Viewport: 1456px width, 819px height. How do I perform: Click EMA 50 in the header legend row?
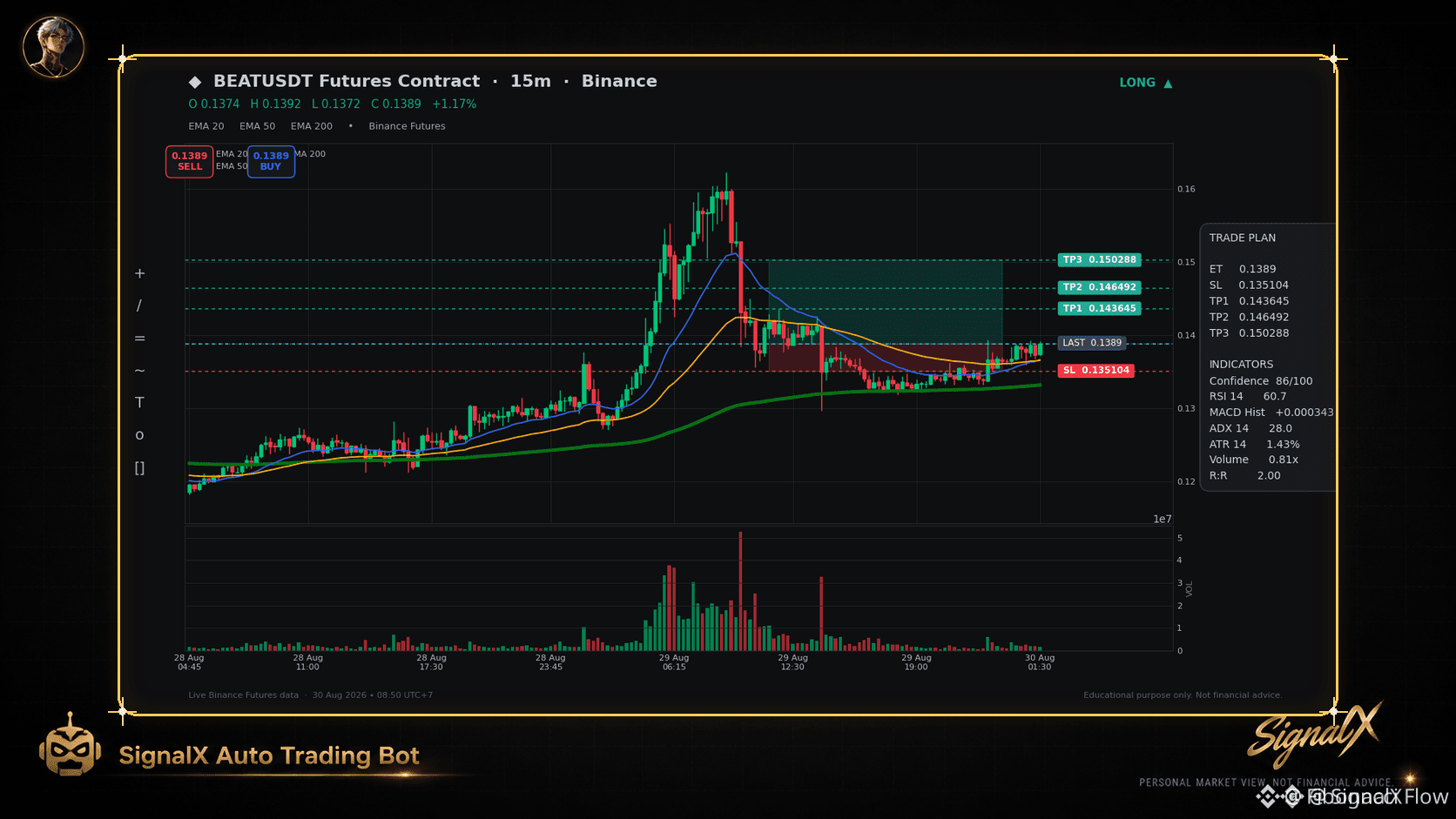[258, 126]
